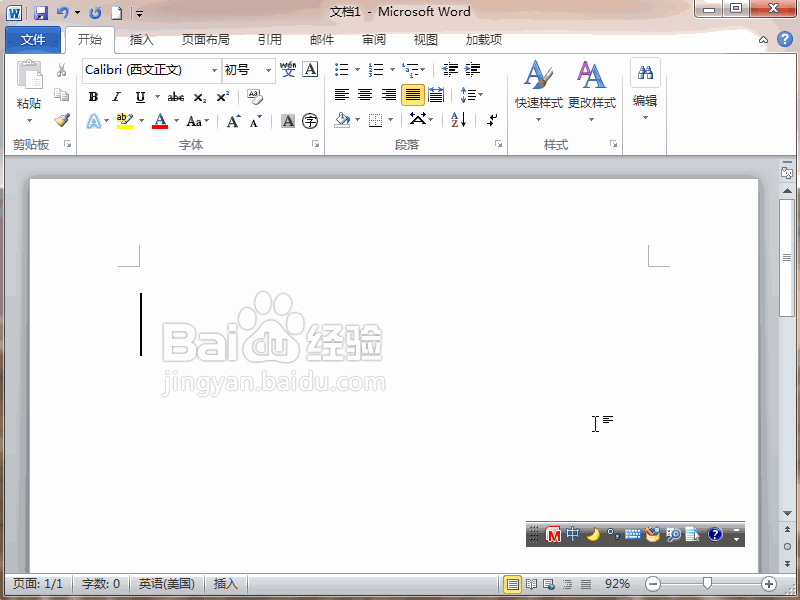Click the Sort A-Z icon

(459, 120)
